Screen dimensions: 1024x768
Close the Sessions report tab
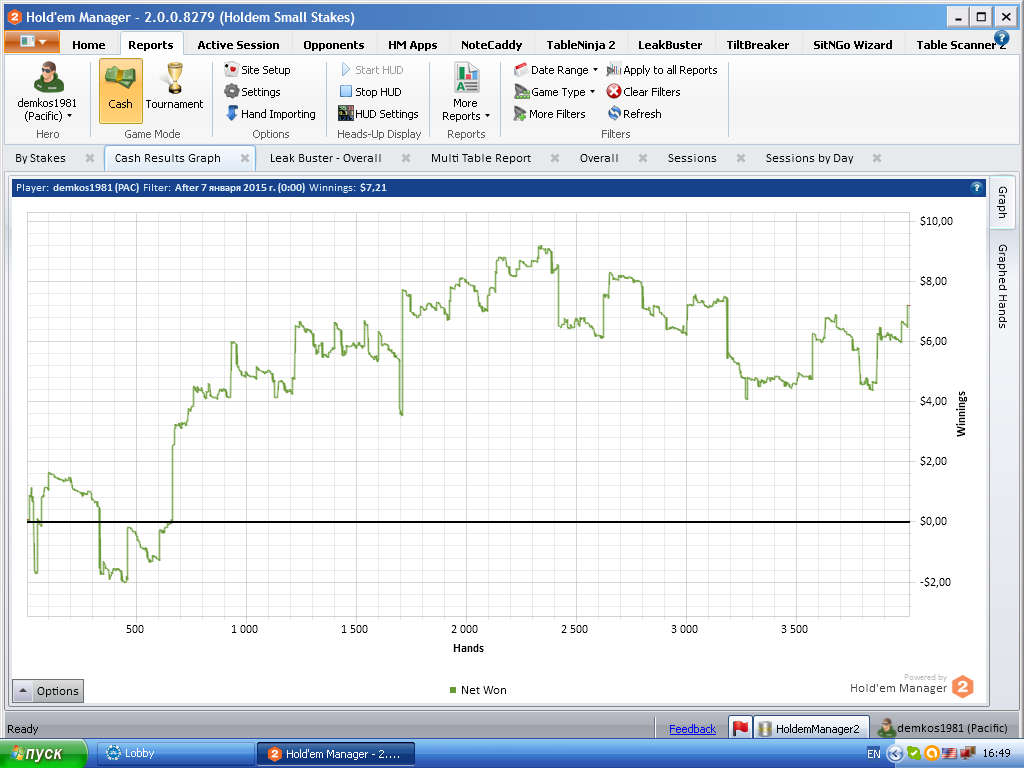click(x=741, y=158)
